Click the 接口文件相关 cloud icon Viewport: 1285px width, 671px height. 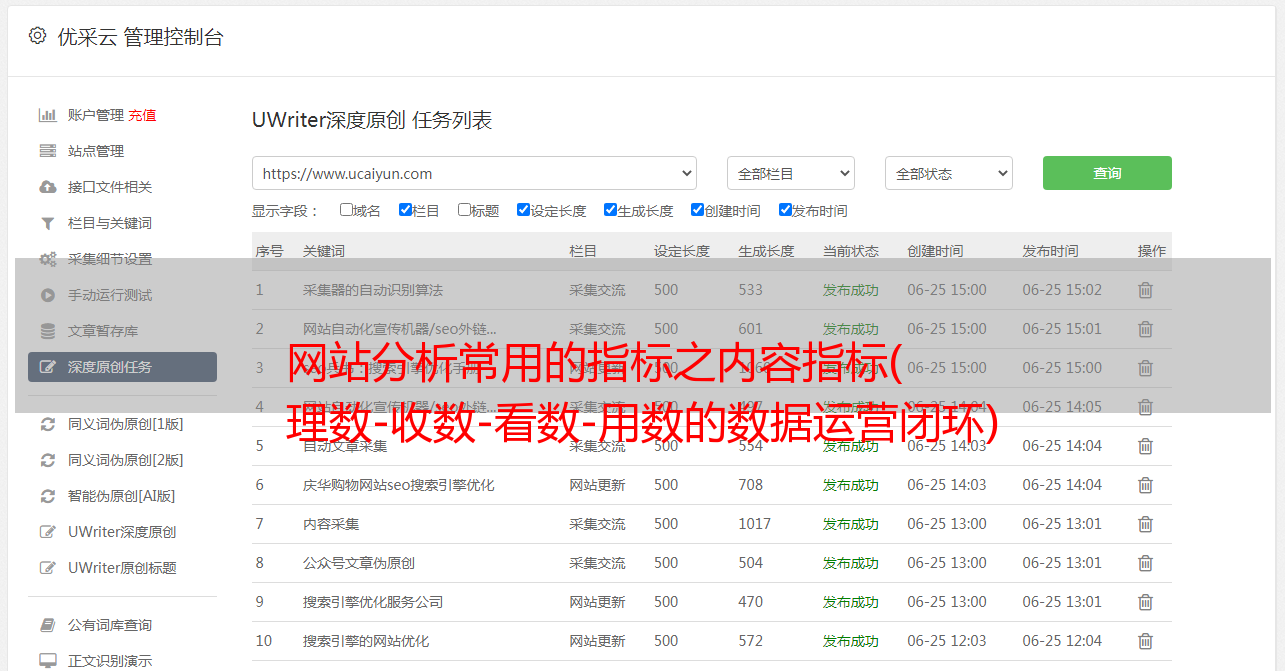(x=47, y=187)
